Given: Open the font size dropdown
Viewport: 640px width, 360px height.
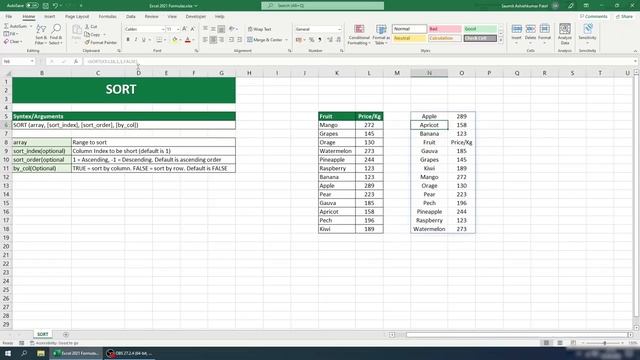Looking at the screenshot, I should (x=178, y=29).
